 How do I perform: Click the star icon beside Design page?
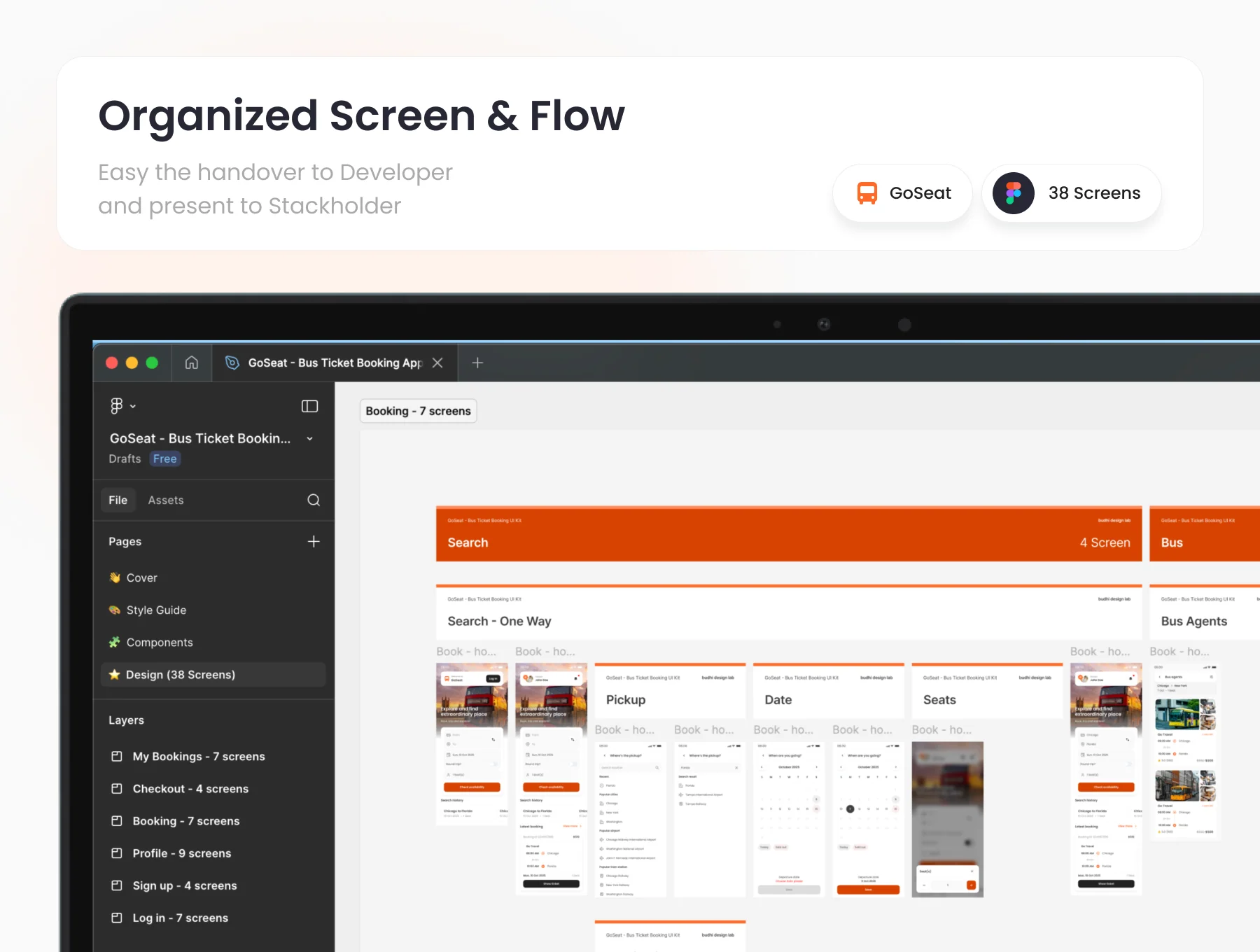coord(115,674)
